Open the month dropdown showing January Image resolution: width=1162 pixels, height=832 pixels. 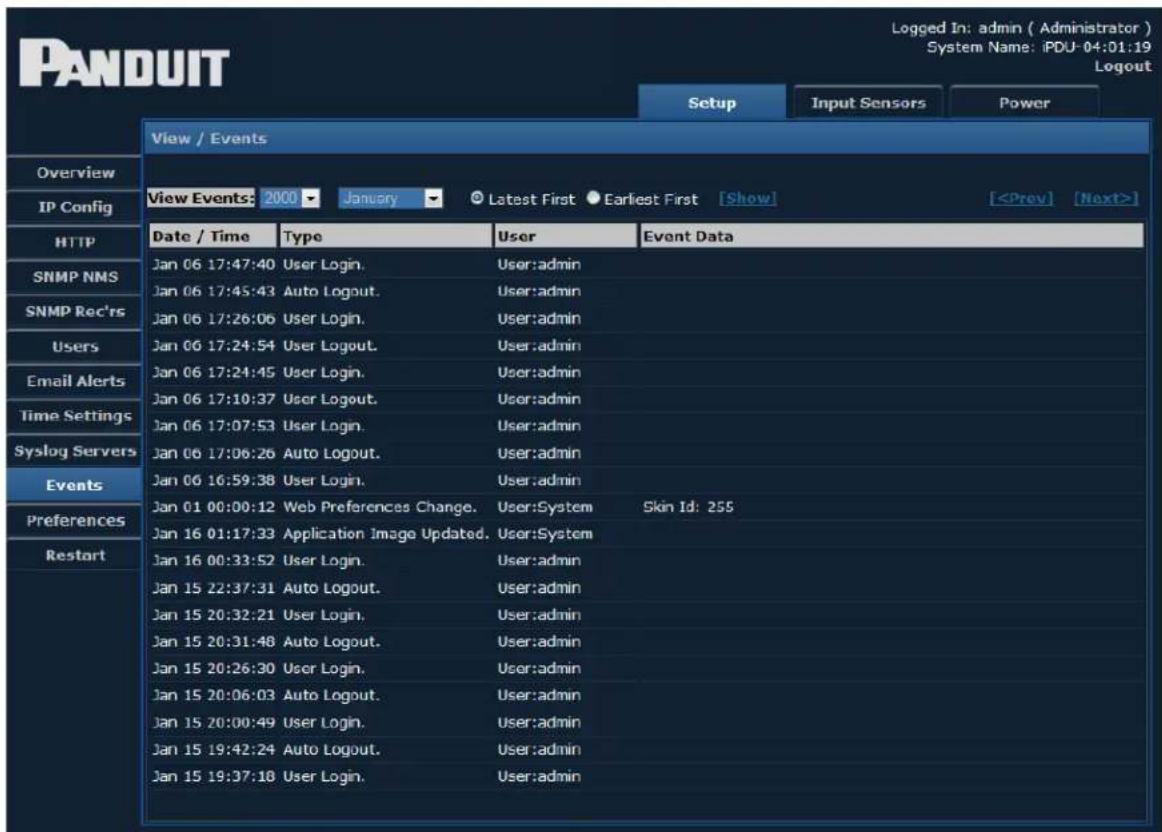click(391, 198)
